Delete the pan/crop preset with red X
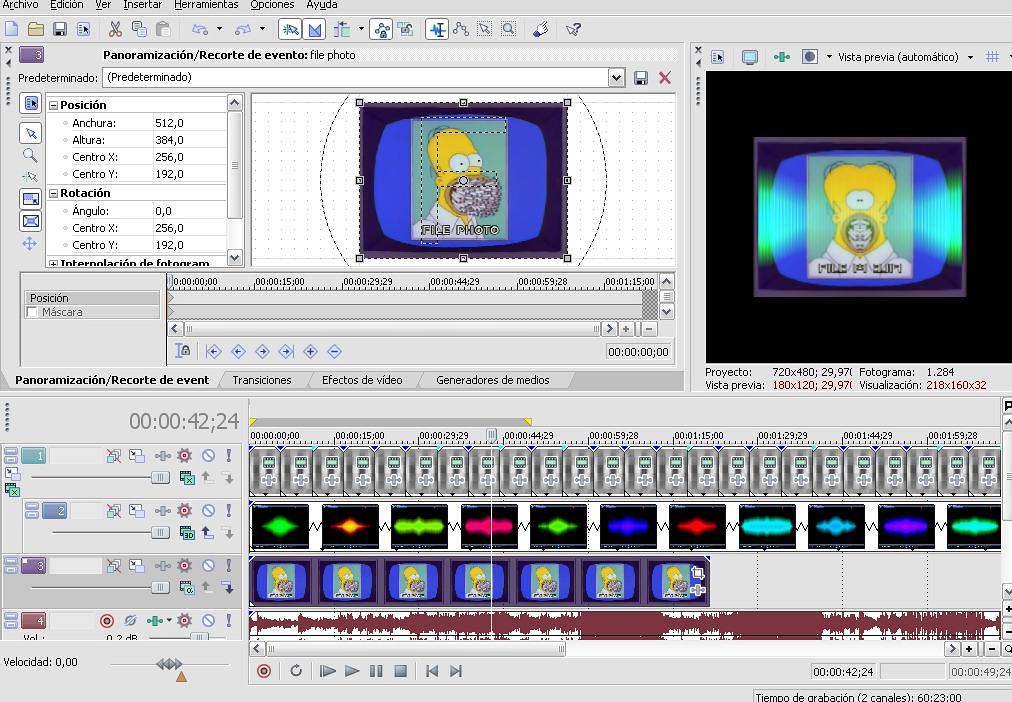1012x702 pixels. (665, 78)
